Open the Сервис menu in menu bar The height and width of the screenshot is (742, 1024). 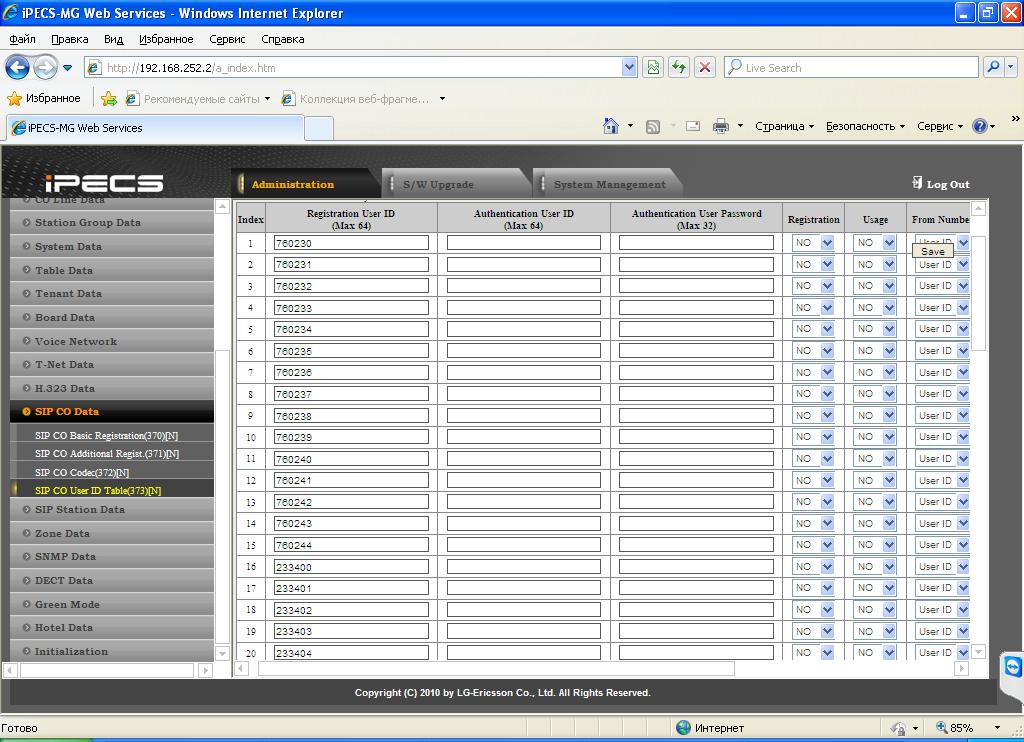coord(227,39)
